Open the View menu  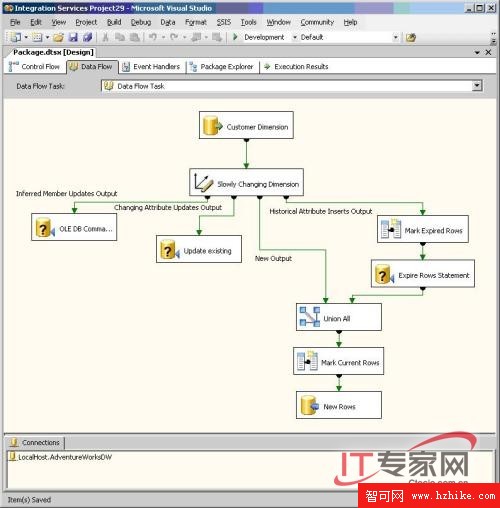[x=59, y=22]
